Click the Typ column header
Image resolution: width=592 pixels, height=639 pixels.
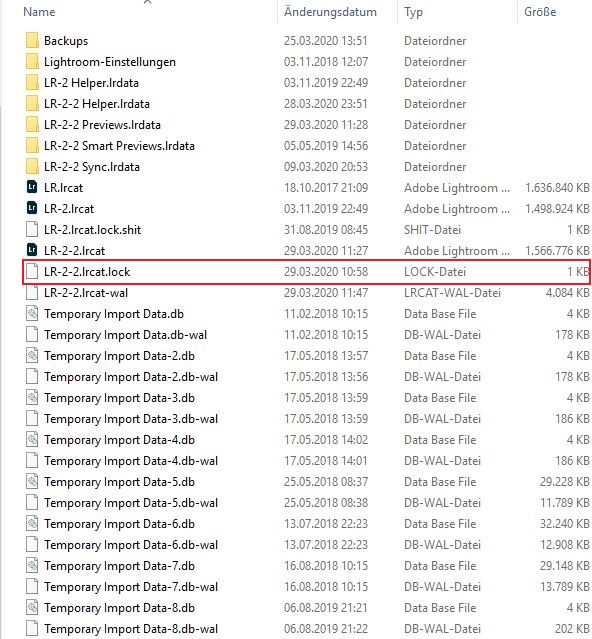click(x=413, y=12)
